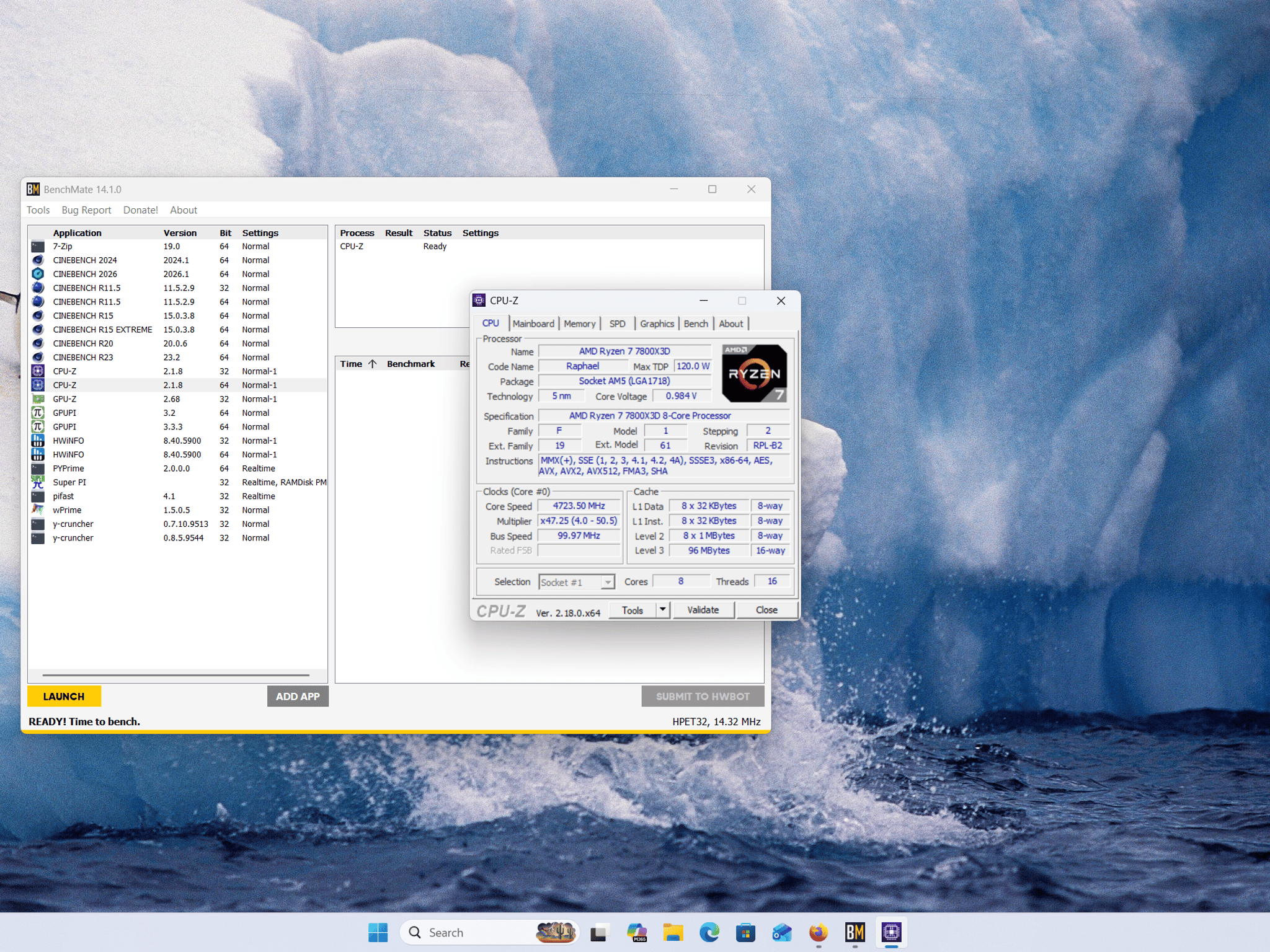
Task: Open the About menu in BenchMate
Action: tap(184, 210)
